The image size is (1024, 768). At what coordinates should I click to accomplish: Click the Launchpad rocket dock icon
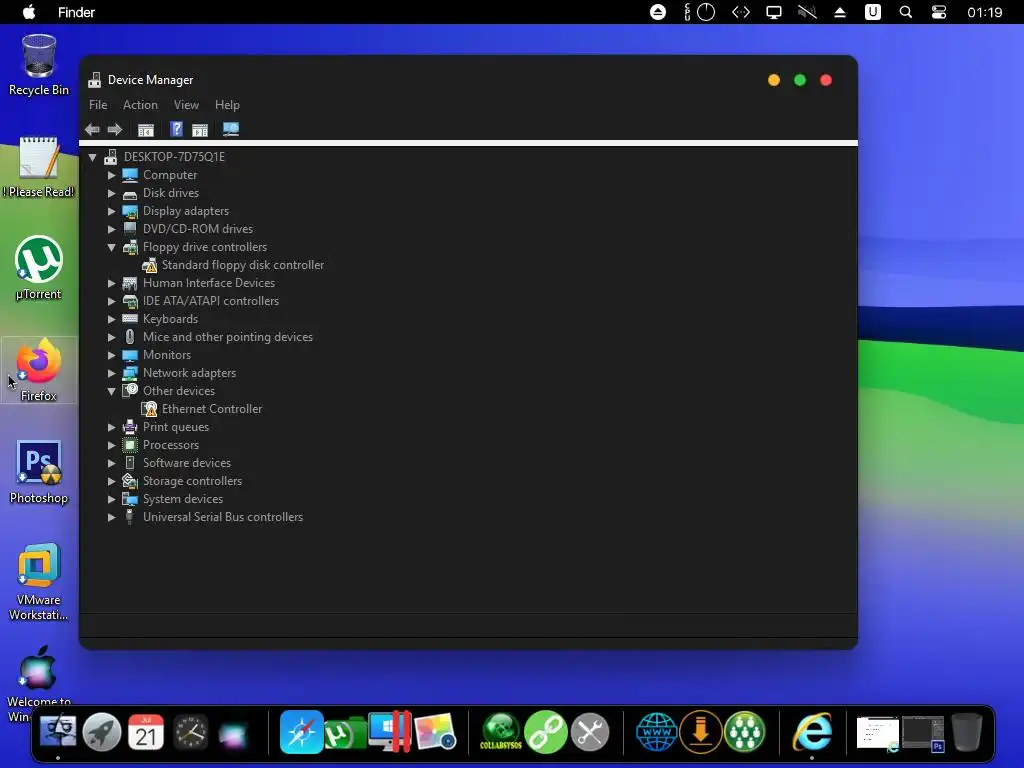(102, 732)
